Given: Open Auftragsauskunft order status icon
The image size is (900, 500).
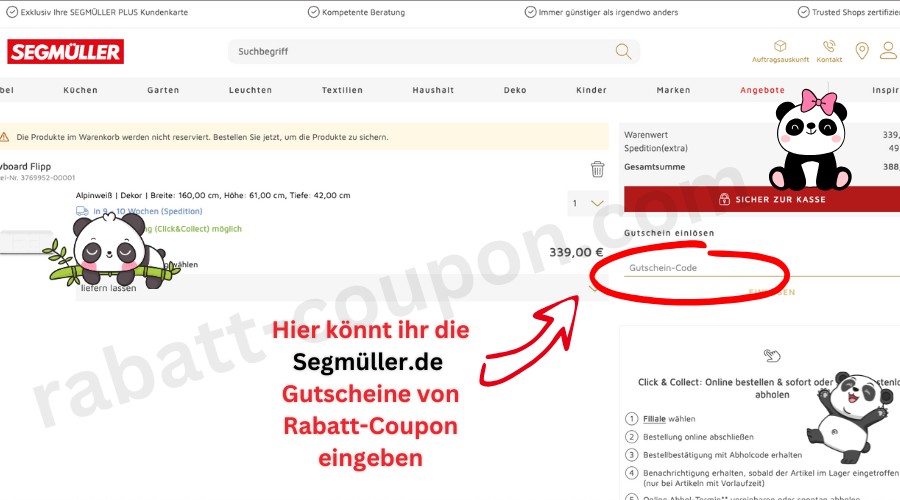Looking at the screenshot, I should click(x=779, y=47).
